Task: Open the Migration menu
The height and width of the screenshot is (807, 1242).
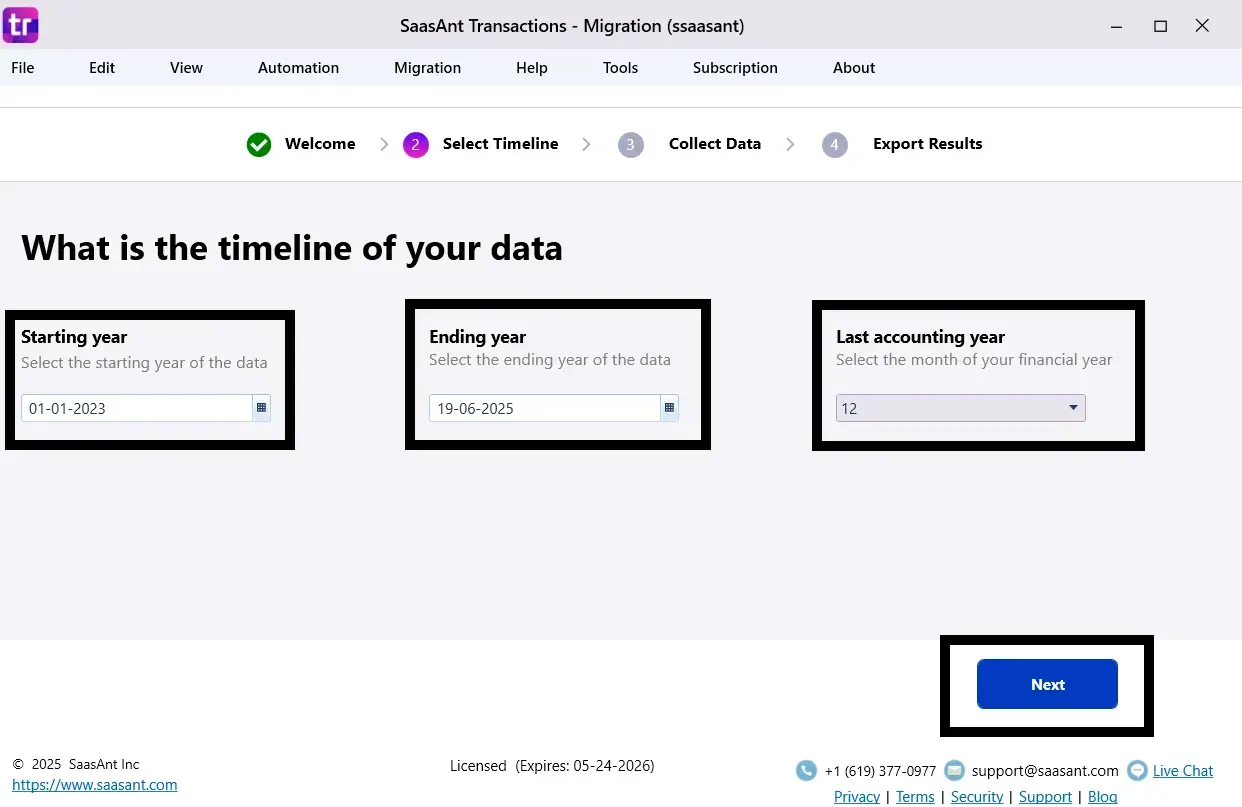Action: pyautogui.click(x=427, y=68)
